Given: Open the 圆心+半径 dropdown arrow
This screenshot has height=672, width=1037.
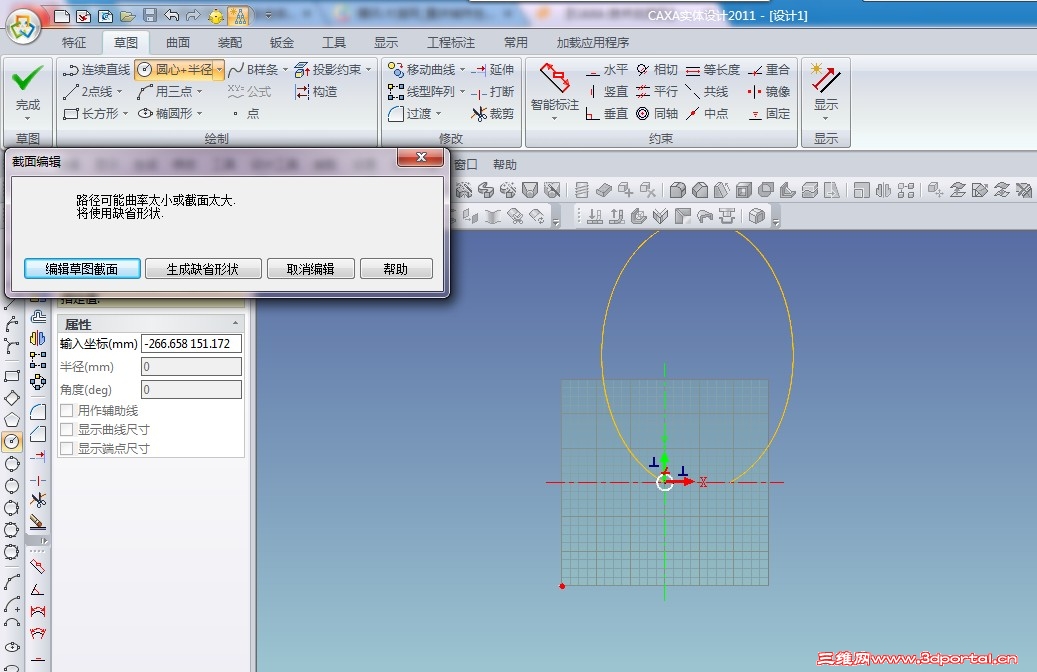Looking at the screenshot, I should 220,69.
